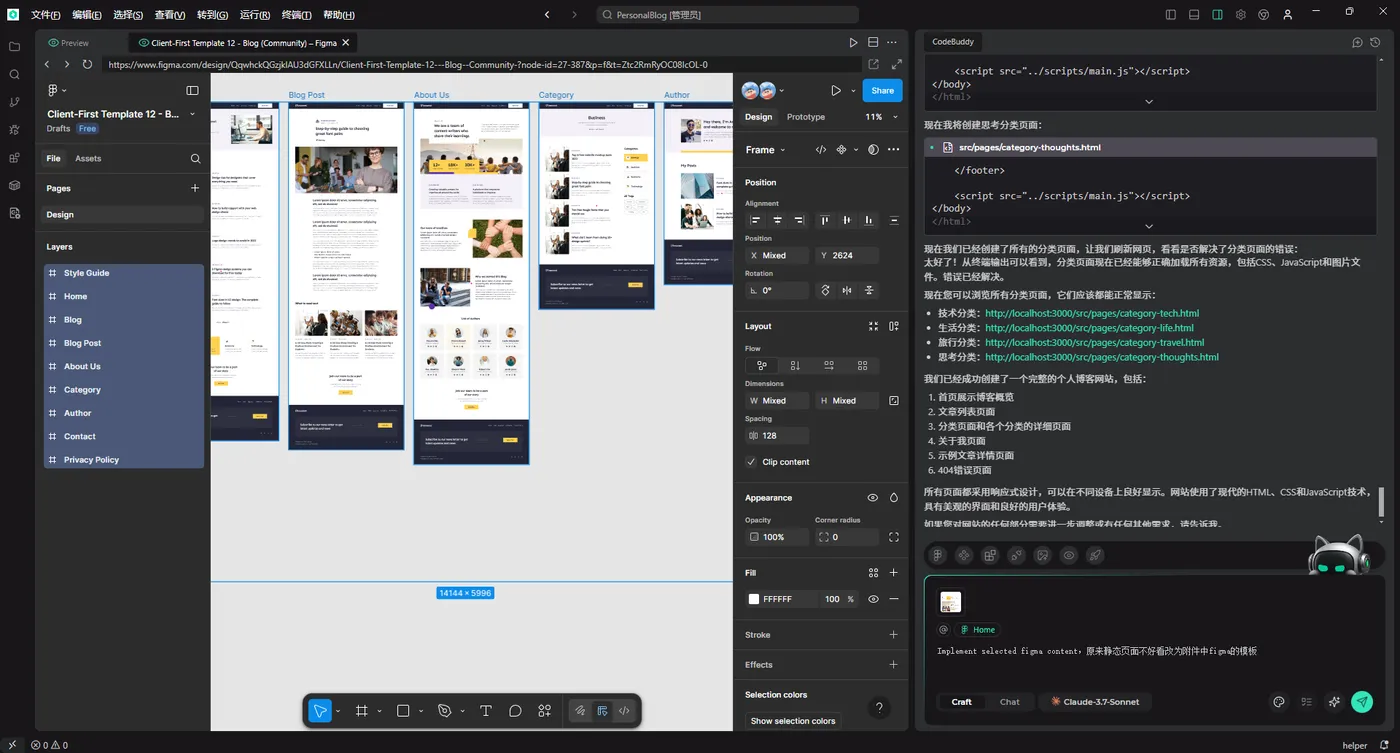Screen dimensions: 1400x753
Task: Toggle the Figma left sidebar panel icon
Action: tap(193, 90)
